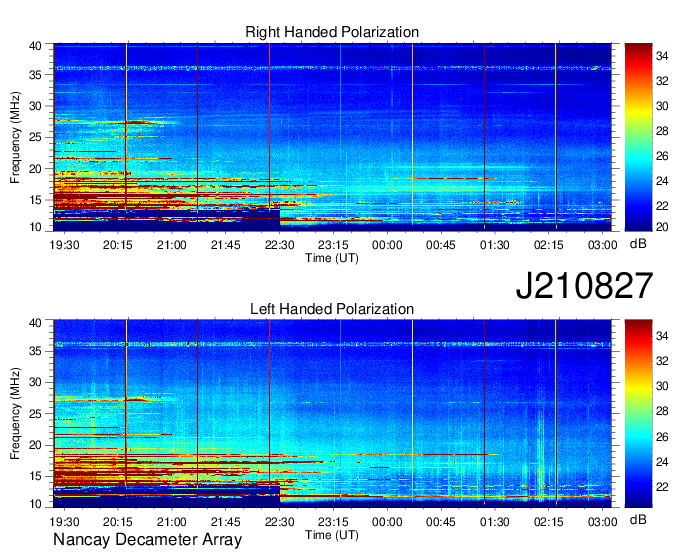
Task: Click the 40 MHz frequency tick of Right Handed plot
Action: 35,46
